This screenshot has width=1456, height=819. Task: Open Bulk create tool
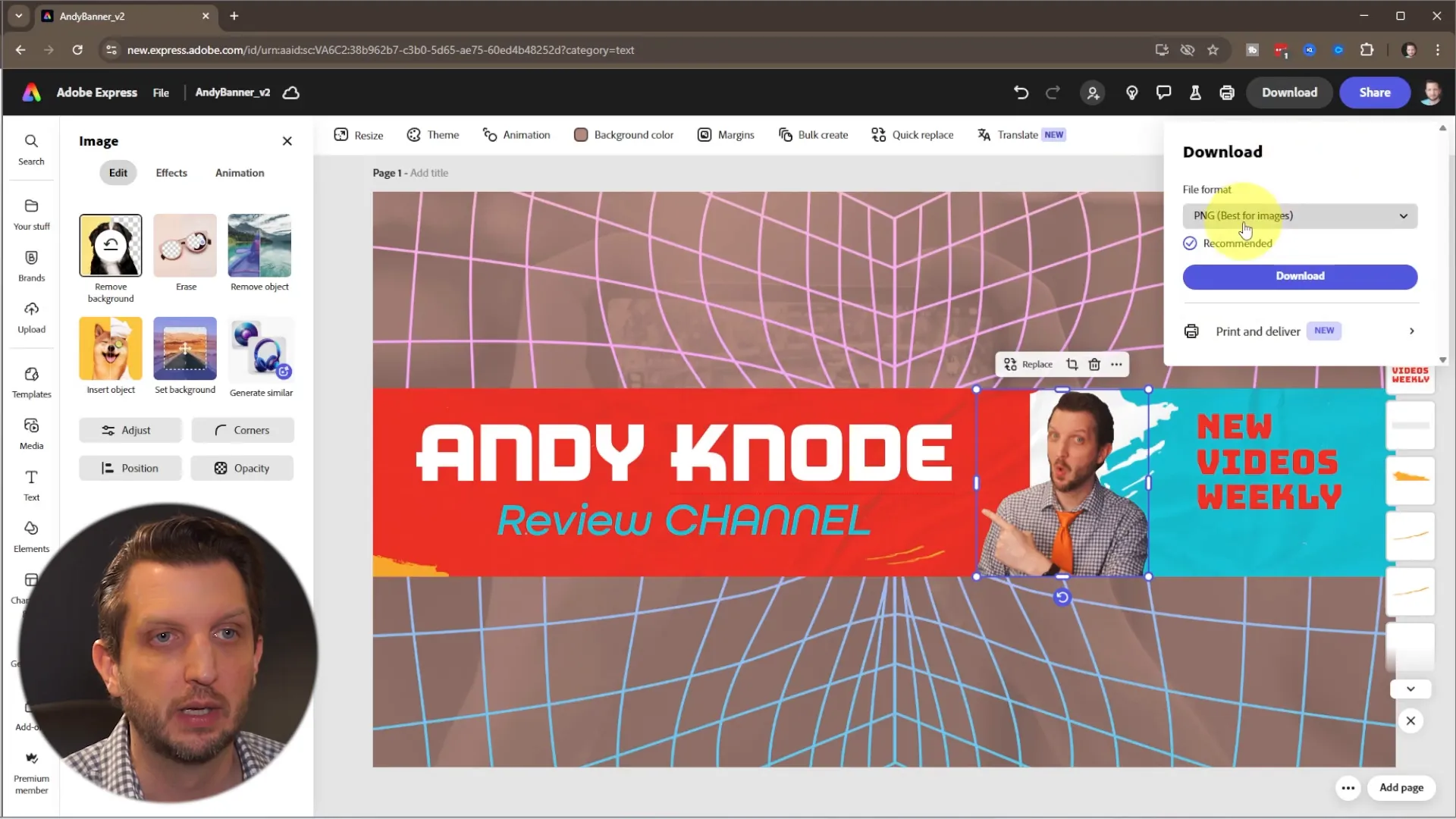click(813, 135)
